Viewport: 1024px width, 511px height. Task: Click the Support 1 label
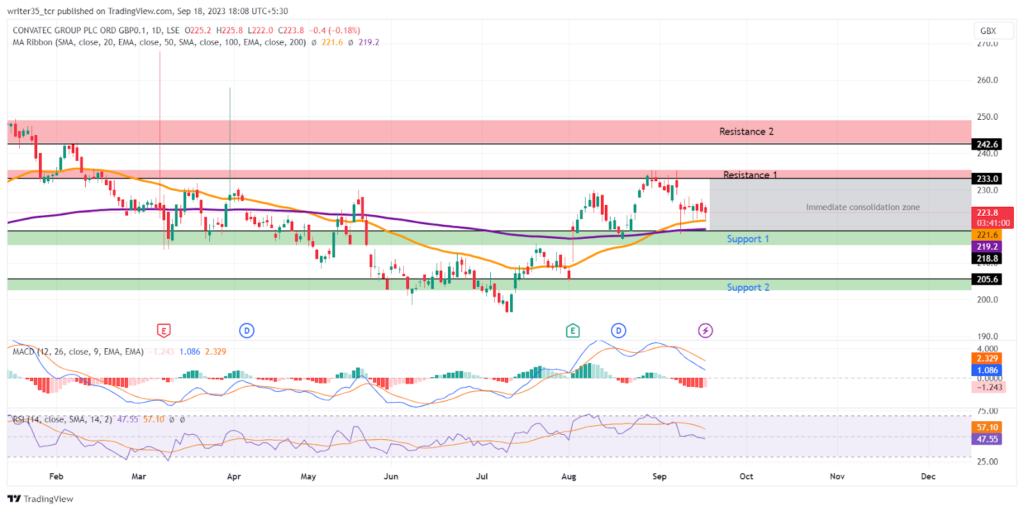click(x=748, y=239)
